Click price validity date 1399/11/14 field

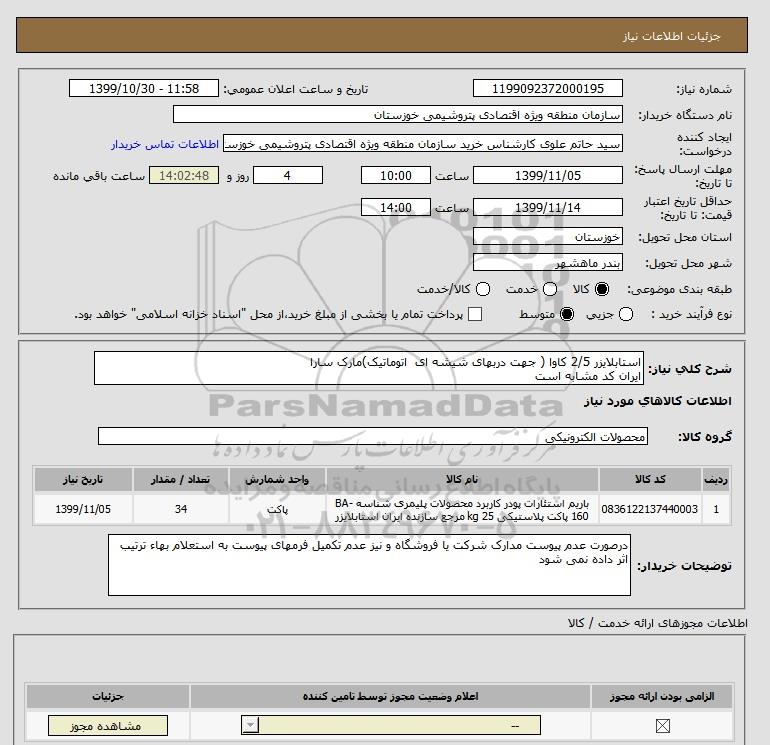548,207
